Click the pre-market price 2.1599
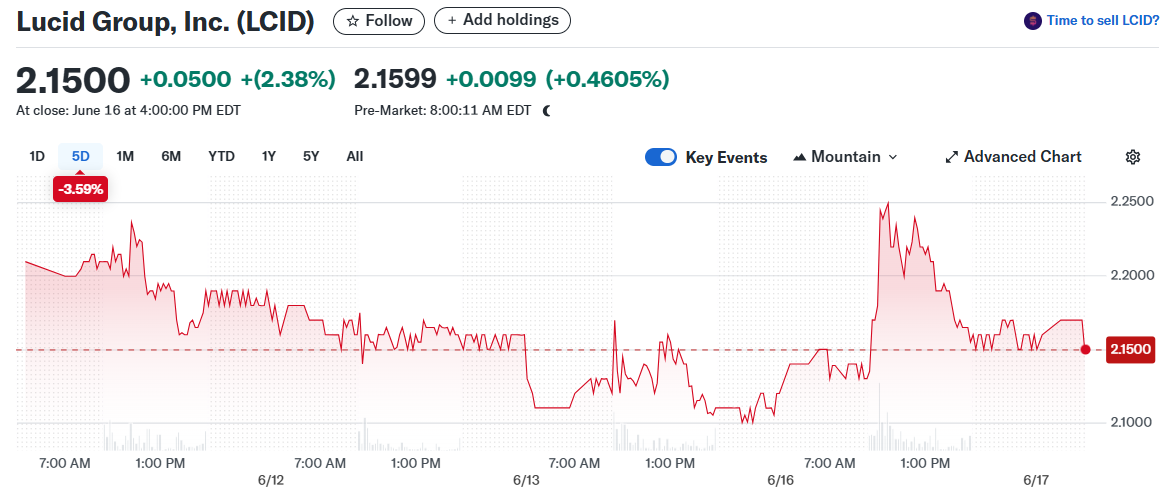 (x=395, y=79)
